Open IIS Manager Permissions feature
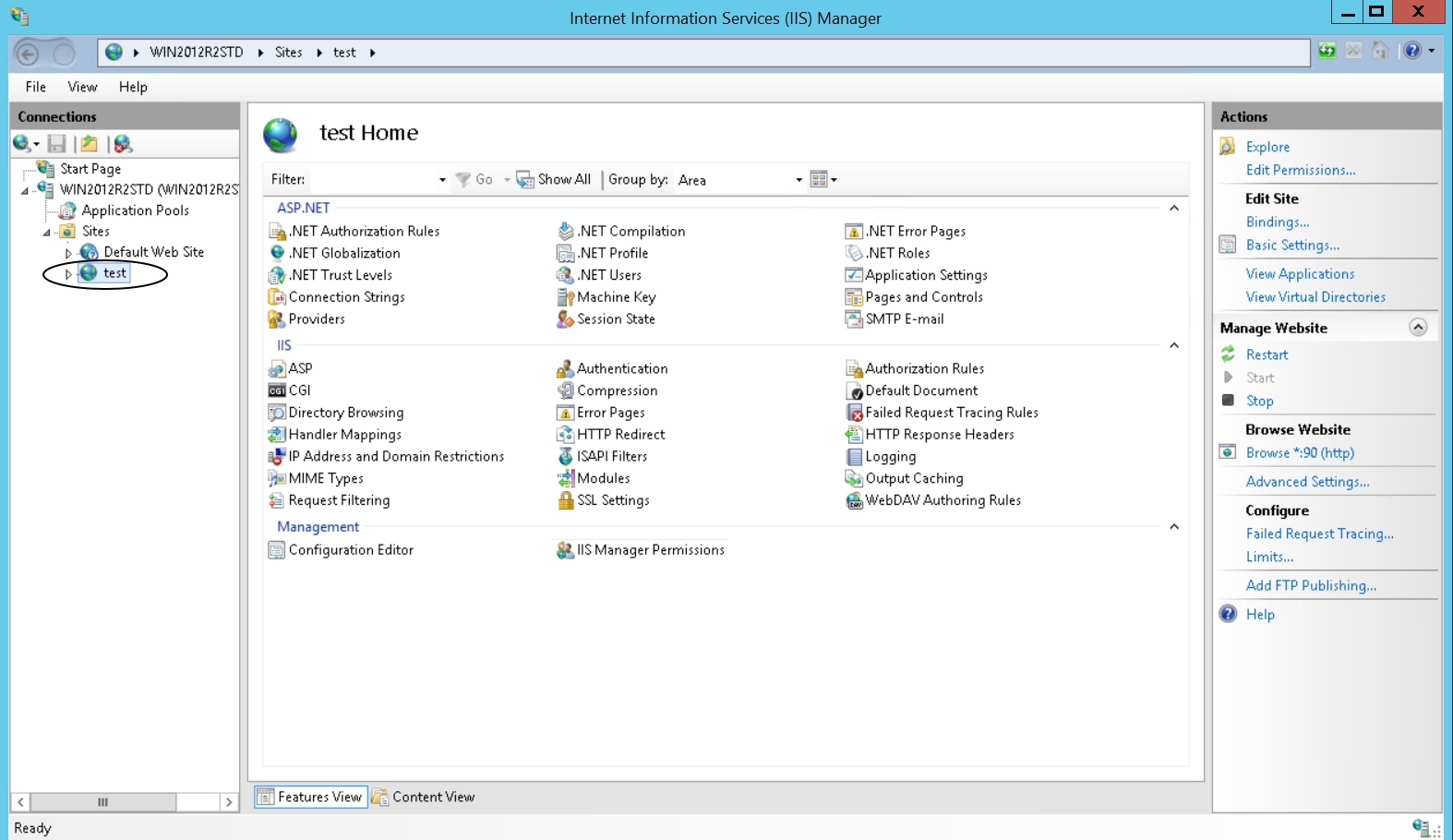Viewport: 1453px width, 840px height. click(641, 550)
